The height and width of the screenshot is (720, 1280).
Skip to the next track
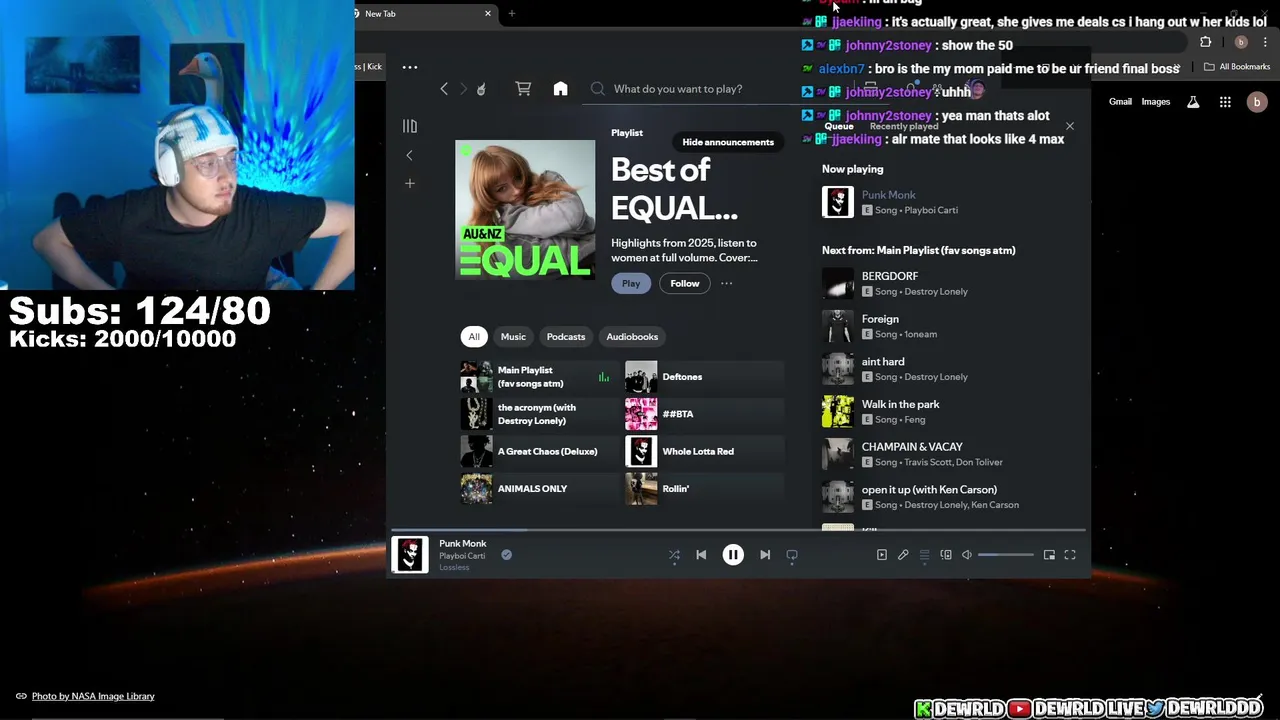[765, 555]
